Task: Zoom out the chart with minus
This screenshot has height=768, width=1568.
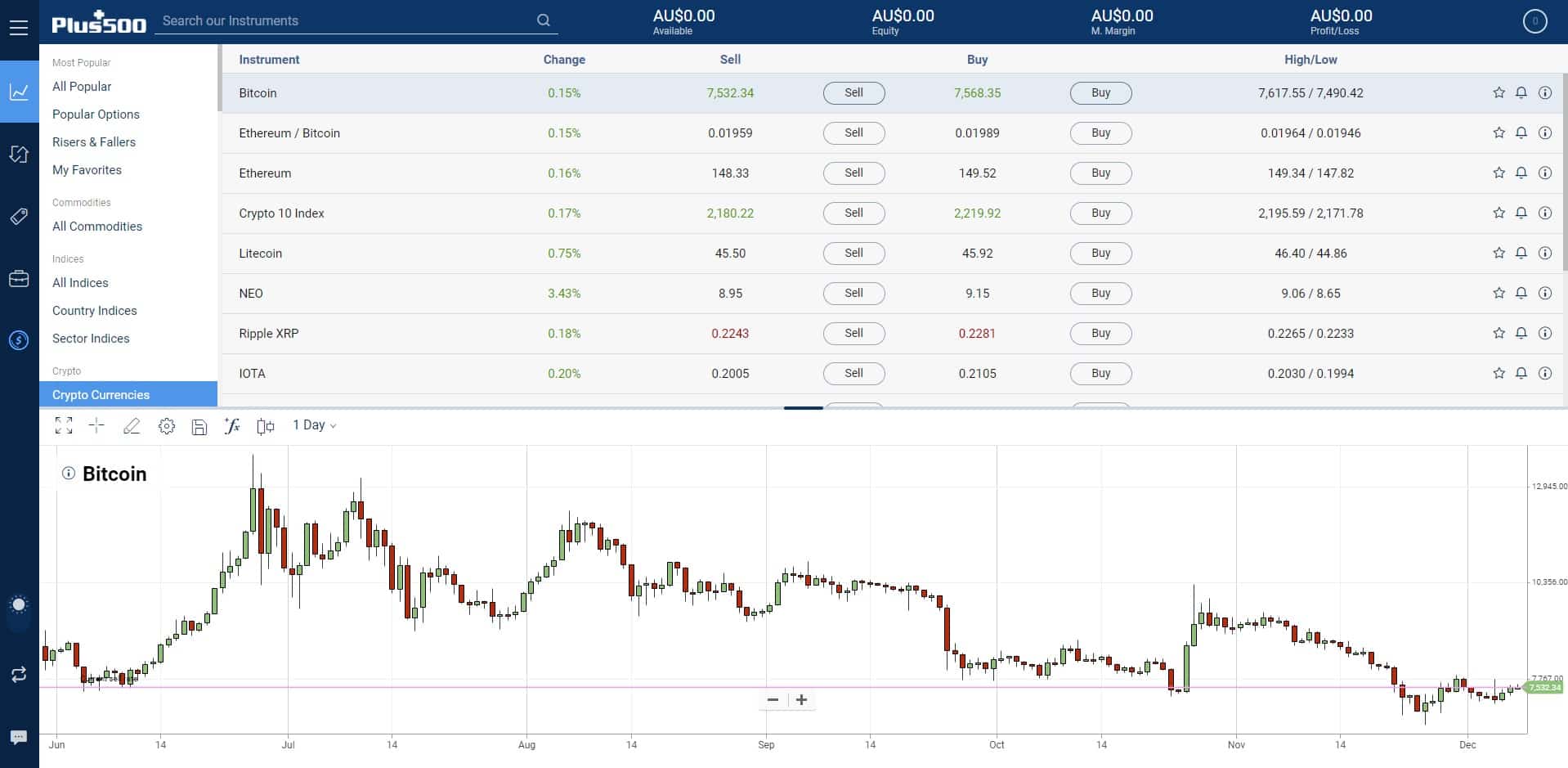Action: coord(773,700)
